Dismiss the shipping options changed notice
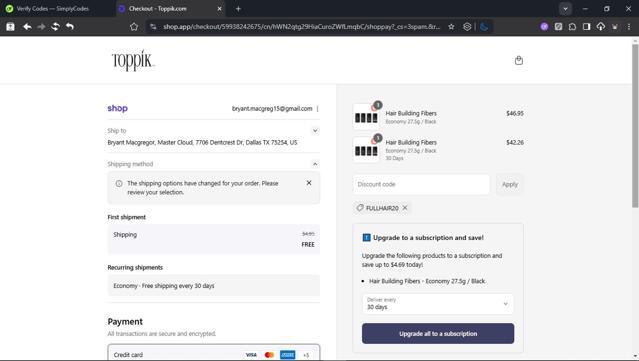This screenshot has width=639, height=361. 309,183
